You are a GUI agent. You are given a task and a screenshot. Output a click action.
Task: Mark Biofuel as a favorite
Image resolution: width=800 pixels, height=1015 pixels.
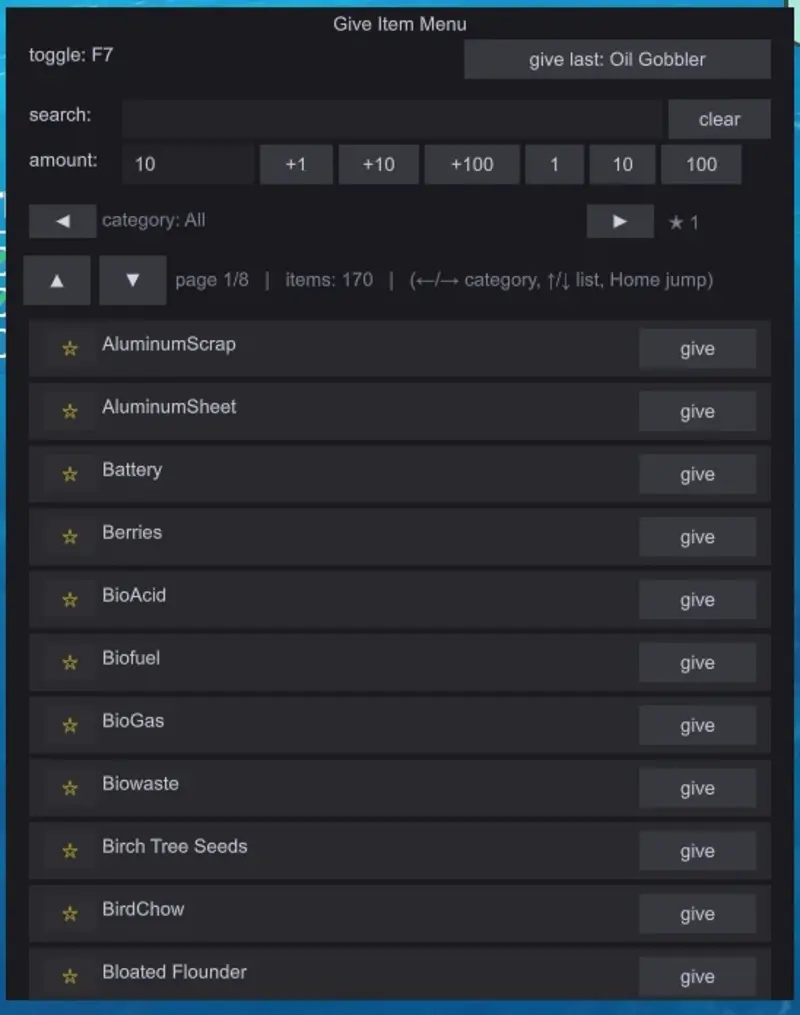point(70,663)
